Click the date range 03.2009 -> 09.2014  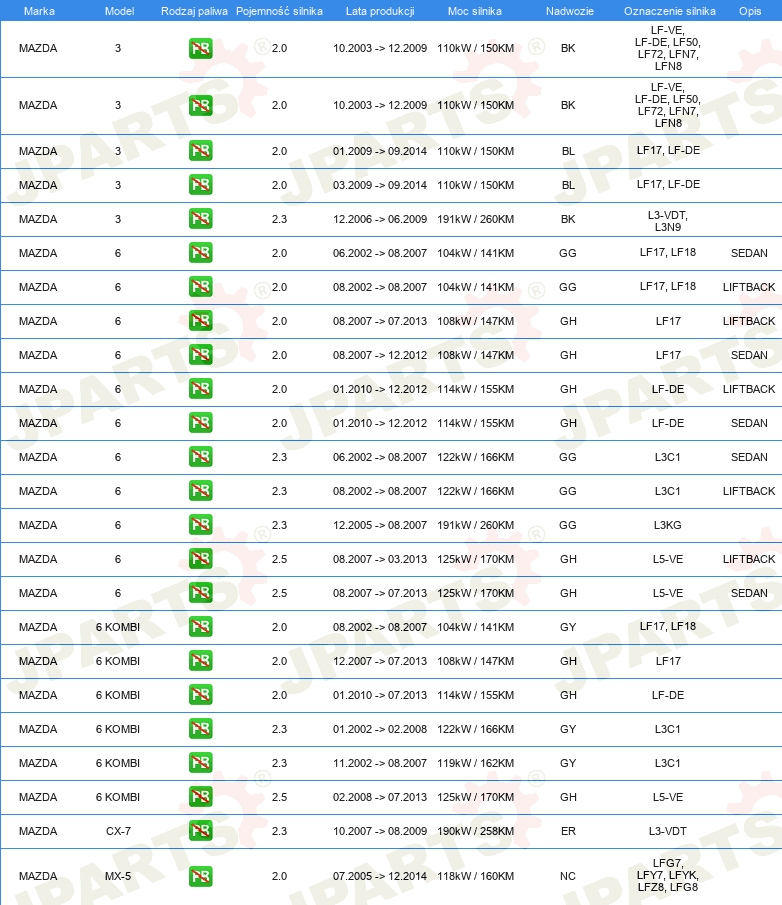tap(380, 185)
